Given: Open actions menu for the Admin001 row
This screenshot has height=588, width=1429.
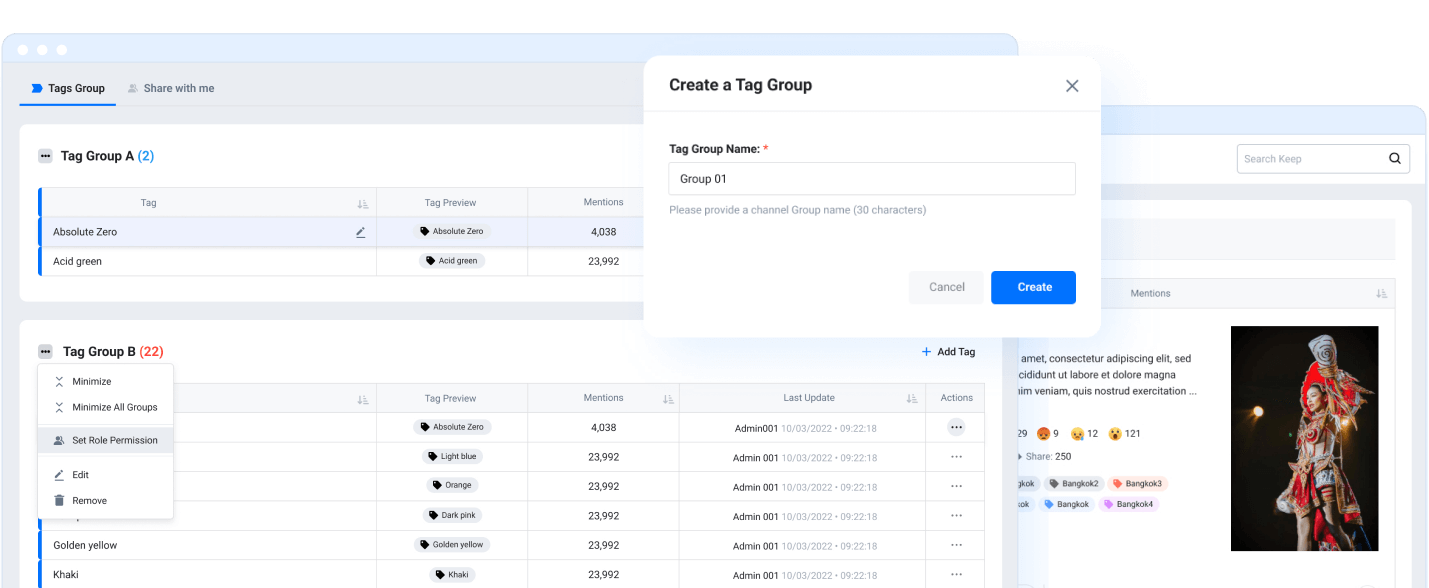Looking at the screenshot, I should pos(956,427).
